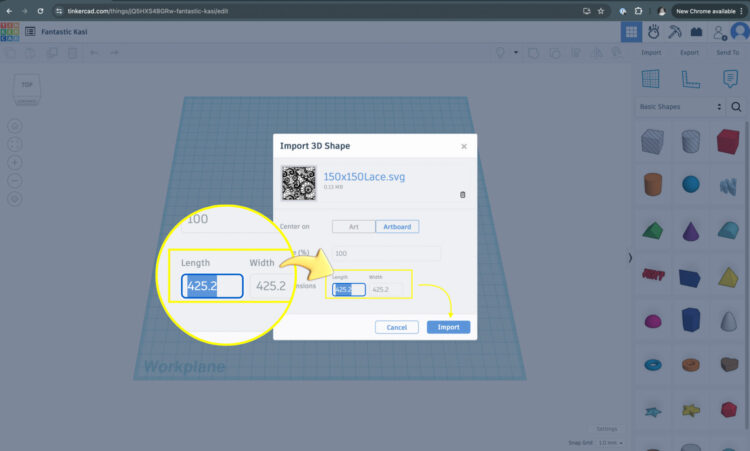This screenshot has height=451, width=750.
Task: Add the red Box shape
Action: click(x=727, y=141)
